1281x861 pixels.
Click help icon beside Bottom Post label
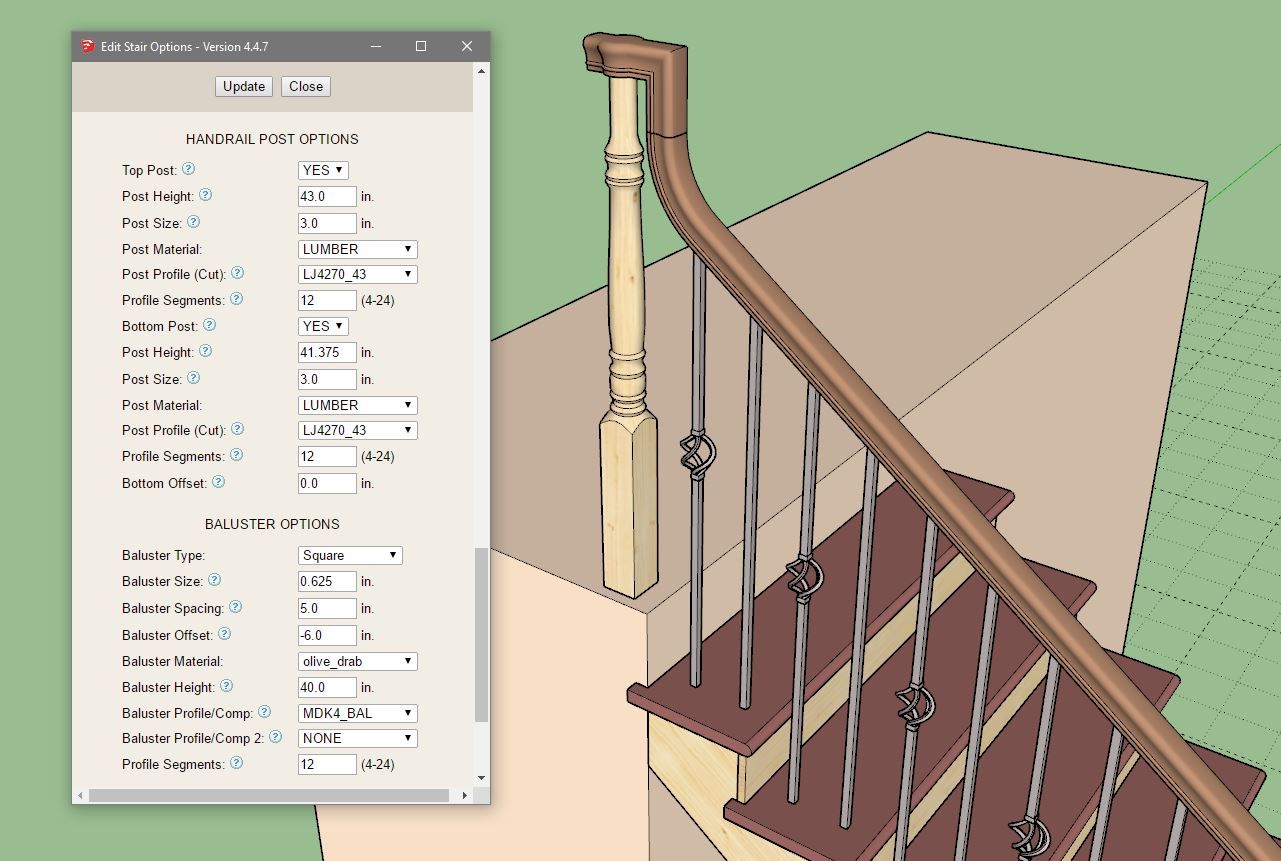[209, 325]
